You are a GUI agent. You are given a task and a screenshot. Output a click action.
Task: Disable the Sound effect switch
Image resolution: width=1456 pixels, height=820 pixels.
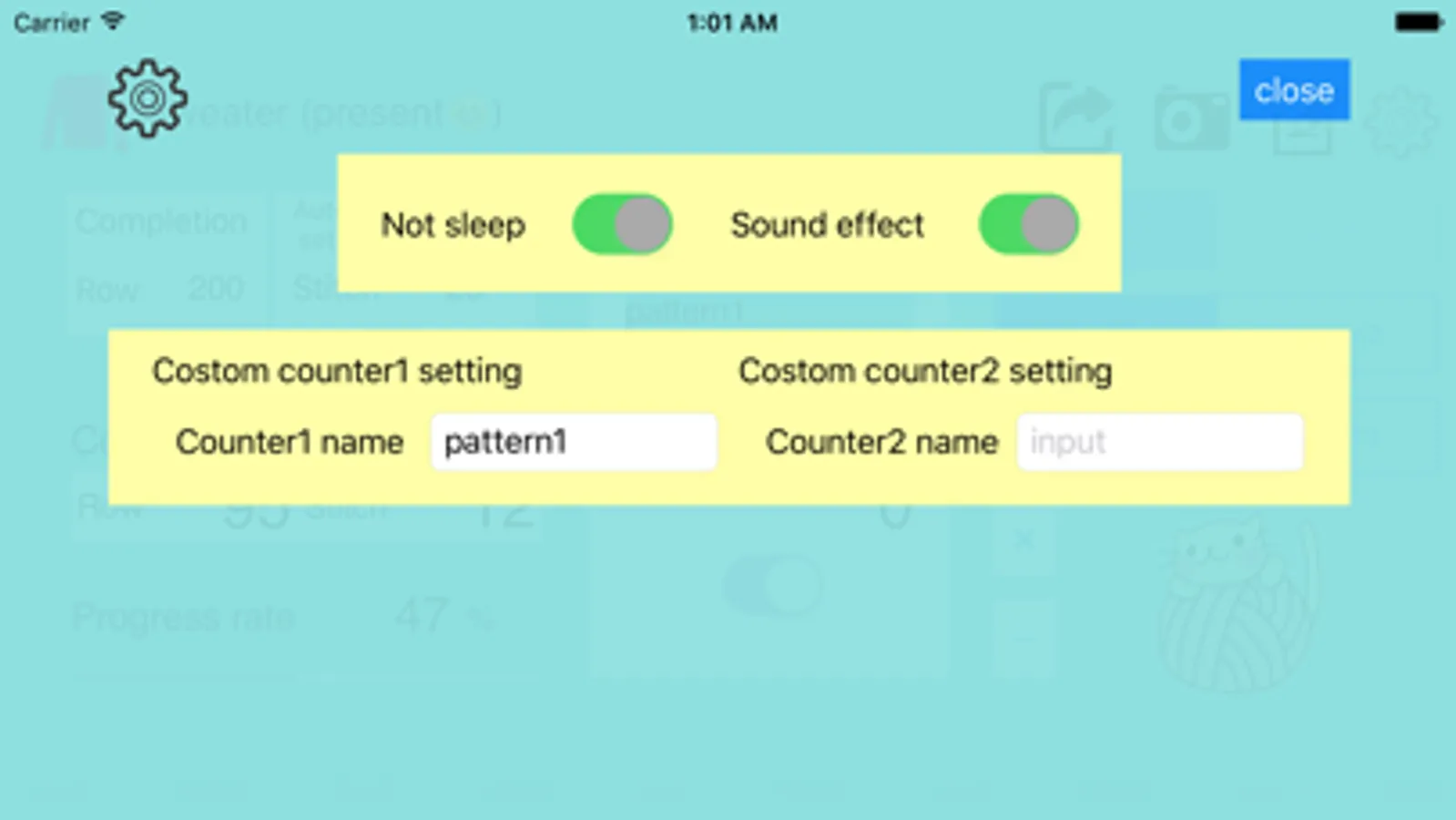tap(1028, 224)
